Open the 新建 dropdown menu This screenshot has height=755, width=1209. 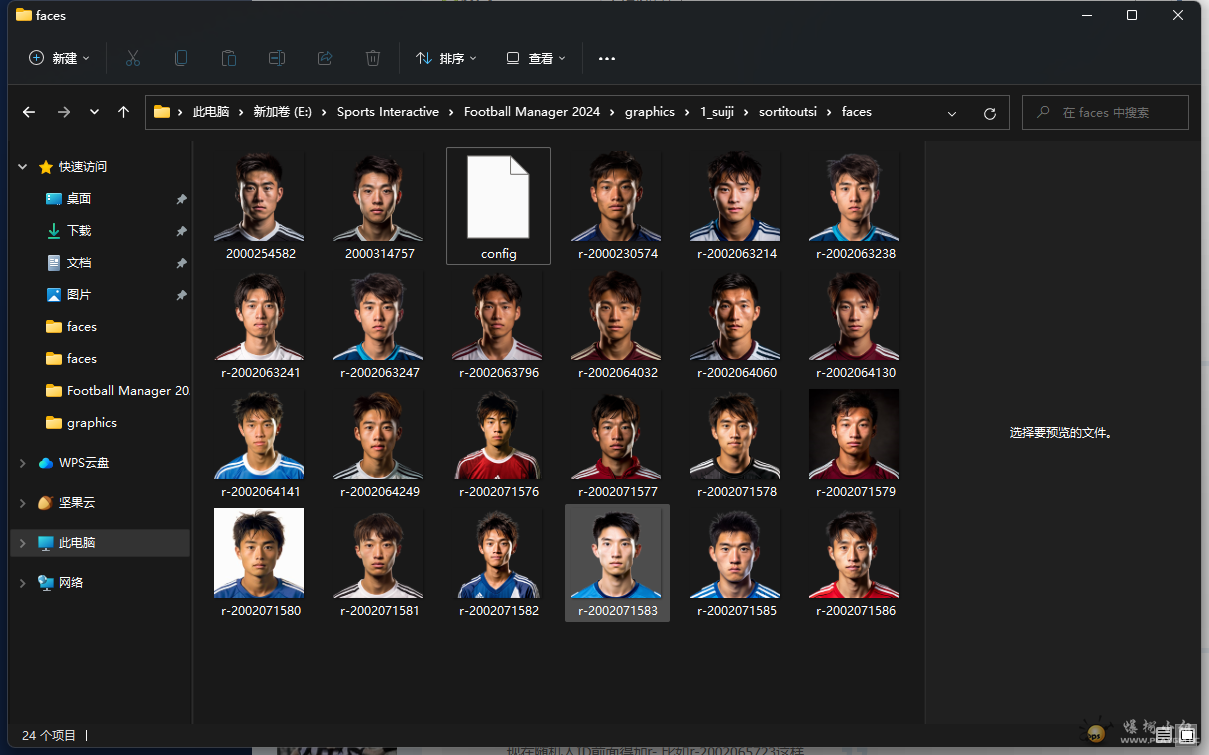(59, 58)
